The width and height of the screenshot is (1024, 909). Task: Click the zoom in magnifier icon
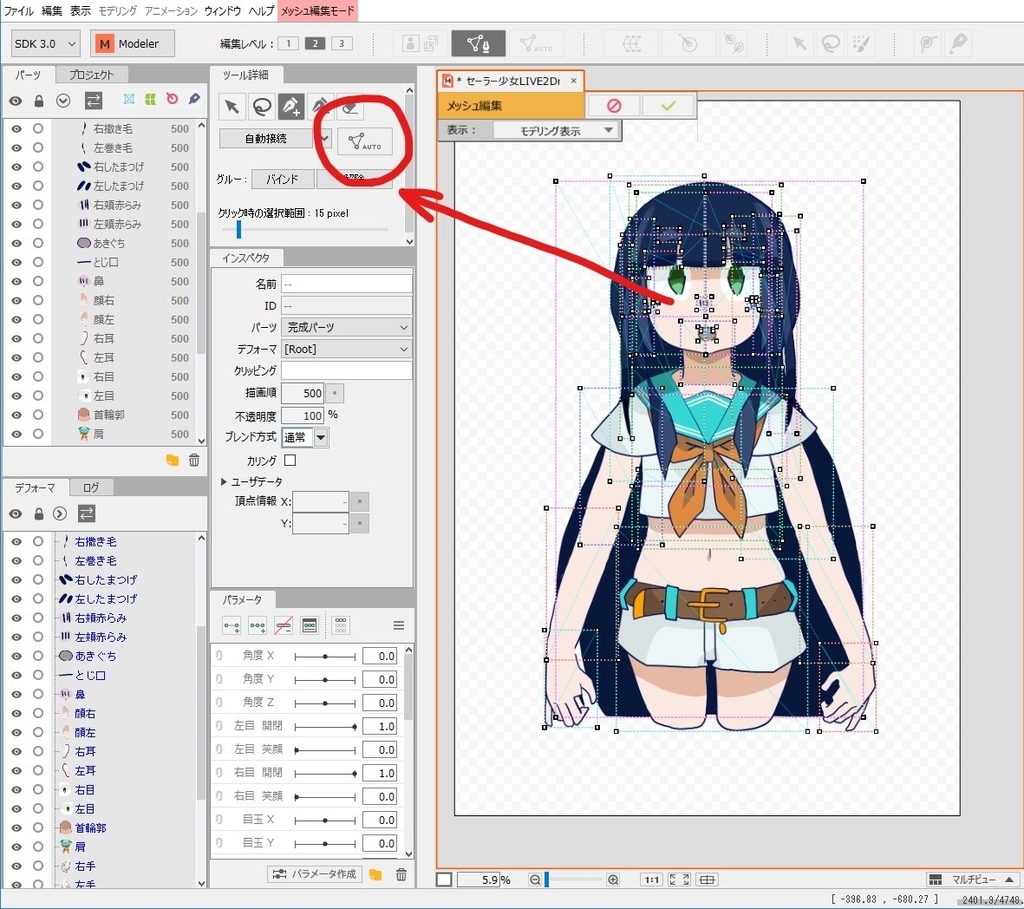click(613, 880)
